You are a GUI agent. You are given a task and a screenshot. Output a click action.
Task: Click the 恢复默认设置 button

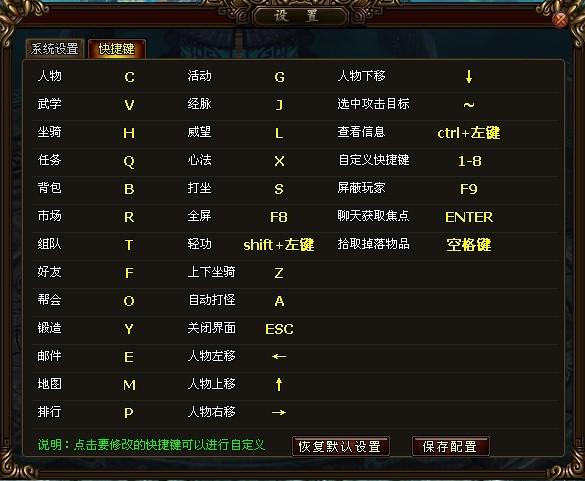(340, 446)
